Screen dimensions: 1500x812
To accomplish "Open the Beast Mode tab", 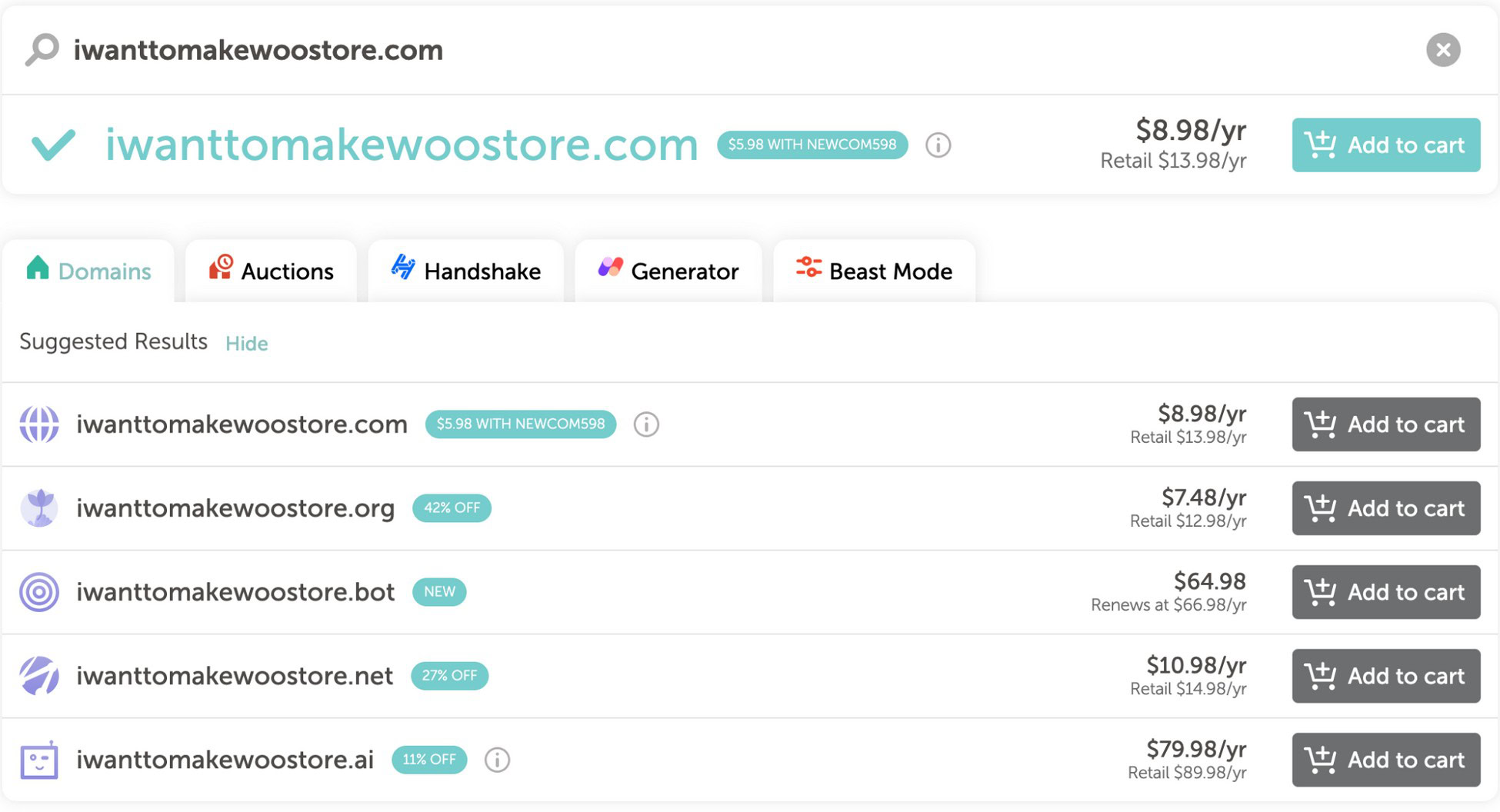I will 875,271.
